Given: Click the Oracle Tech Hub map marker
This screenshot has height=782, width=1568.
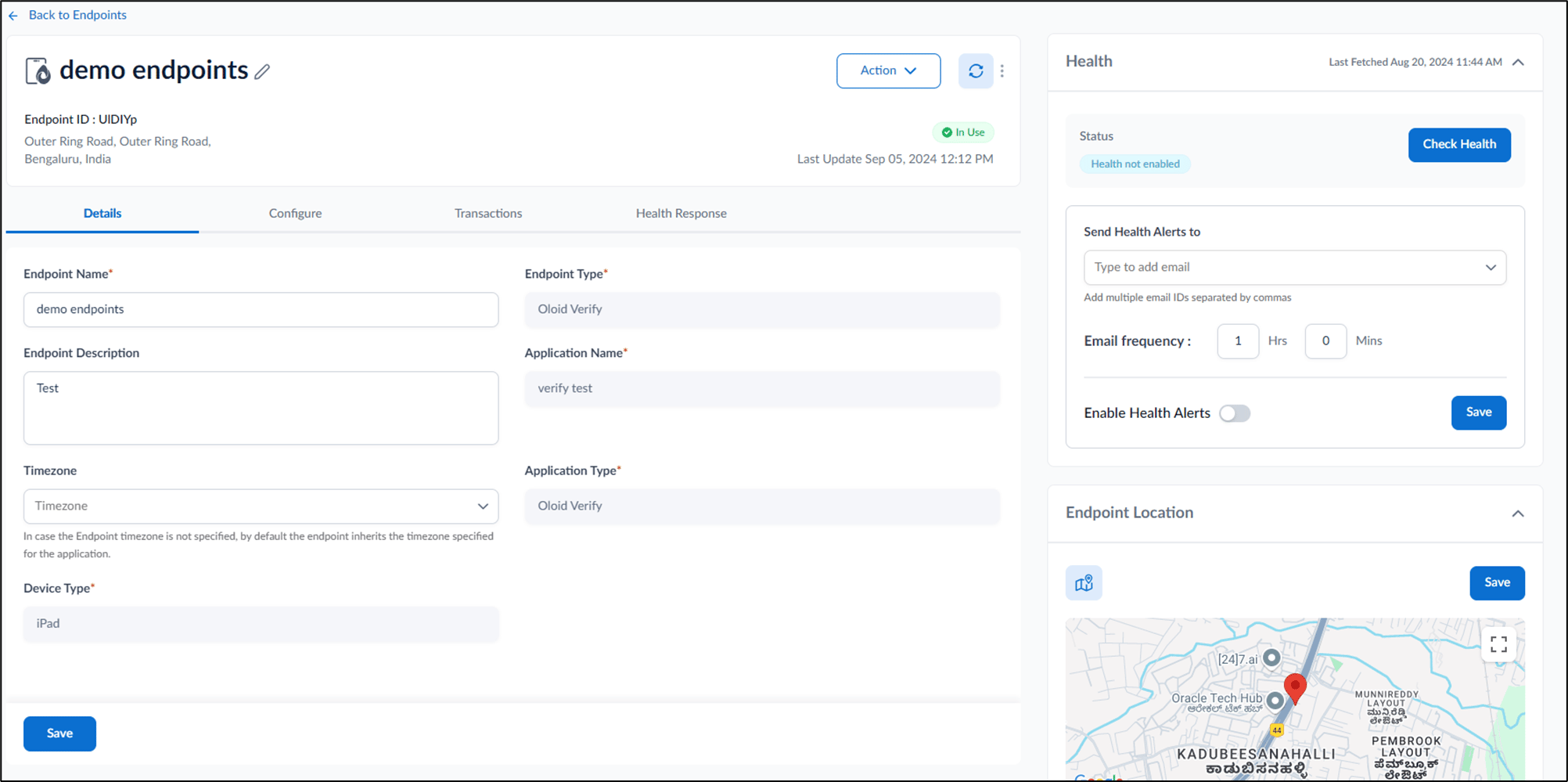Looking at the screenshot, I should click(1275, 700).
